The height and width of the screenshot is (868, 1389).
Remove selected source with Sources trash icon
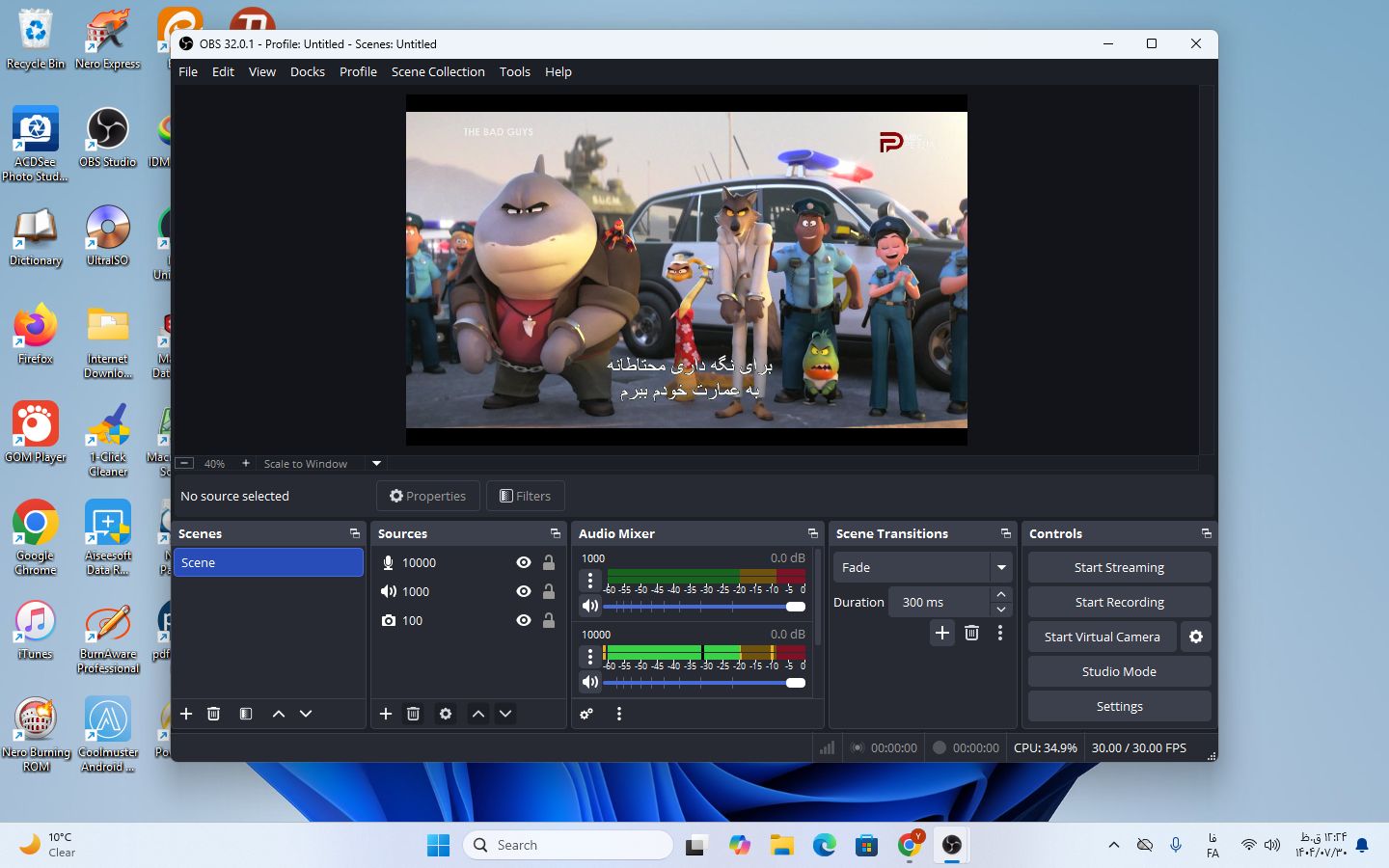413,714
